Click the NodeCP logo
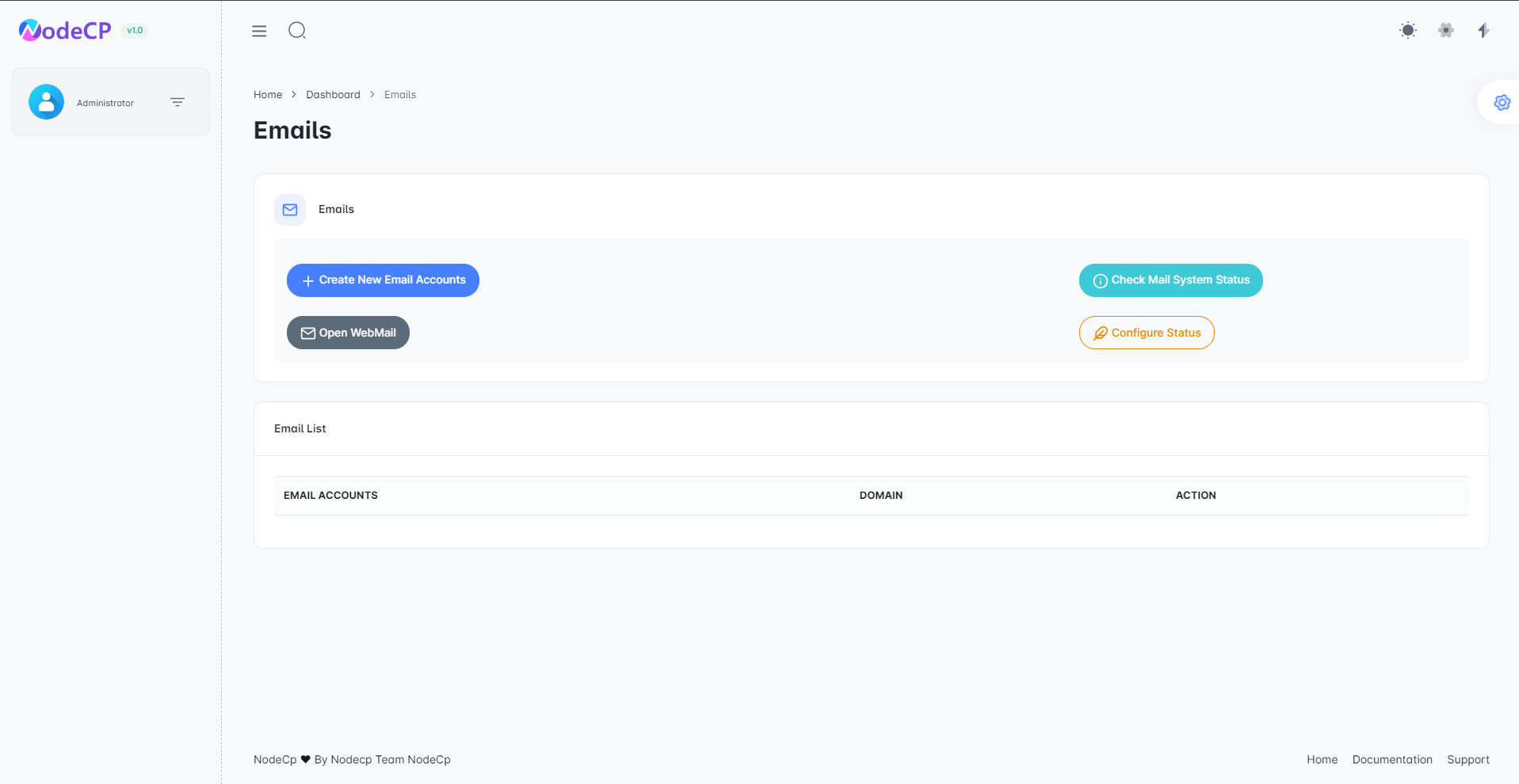 [x=65, y=31]
